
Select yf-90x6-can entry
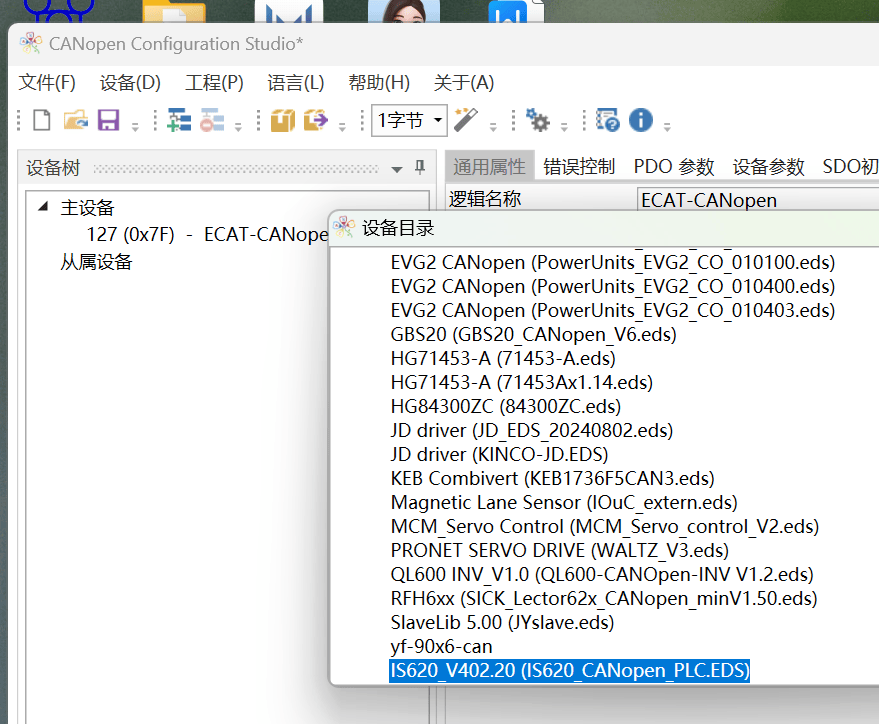click(441, 647)
